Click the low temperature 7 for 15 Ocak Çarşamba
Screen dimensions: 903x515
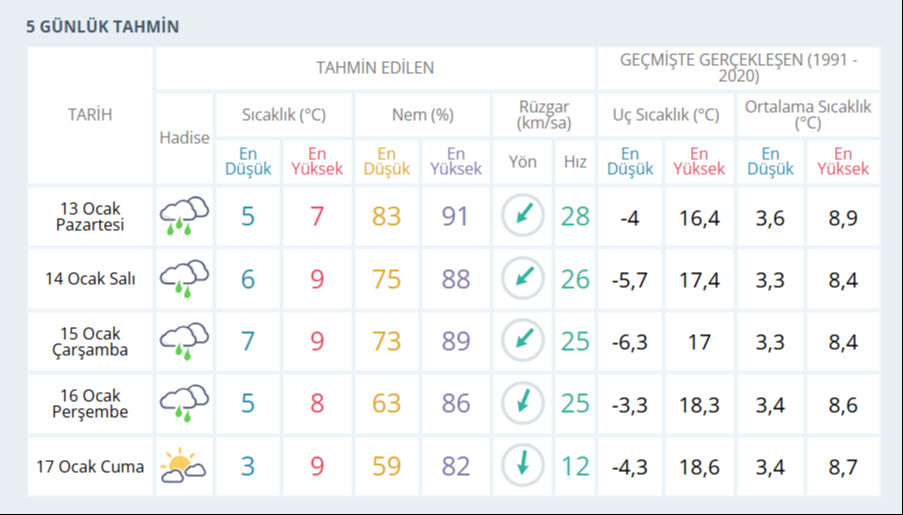coord(248,341)
